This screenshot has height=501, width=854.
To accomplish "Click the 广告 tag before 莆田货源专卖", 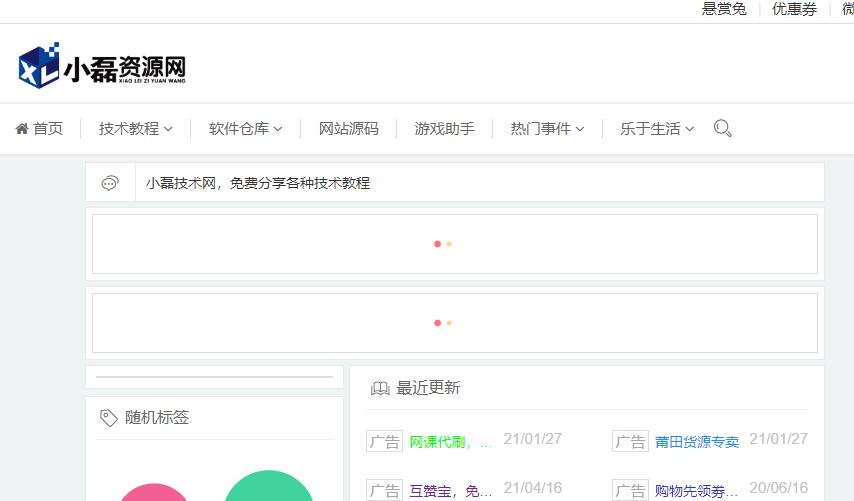I will 630,442.
